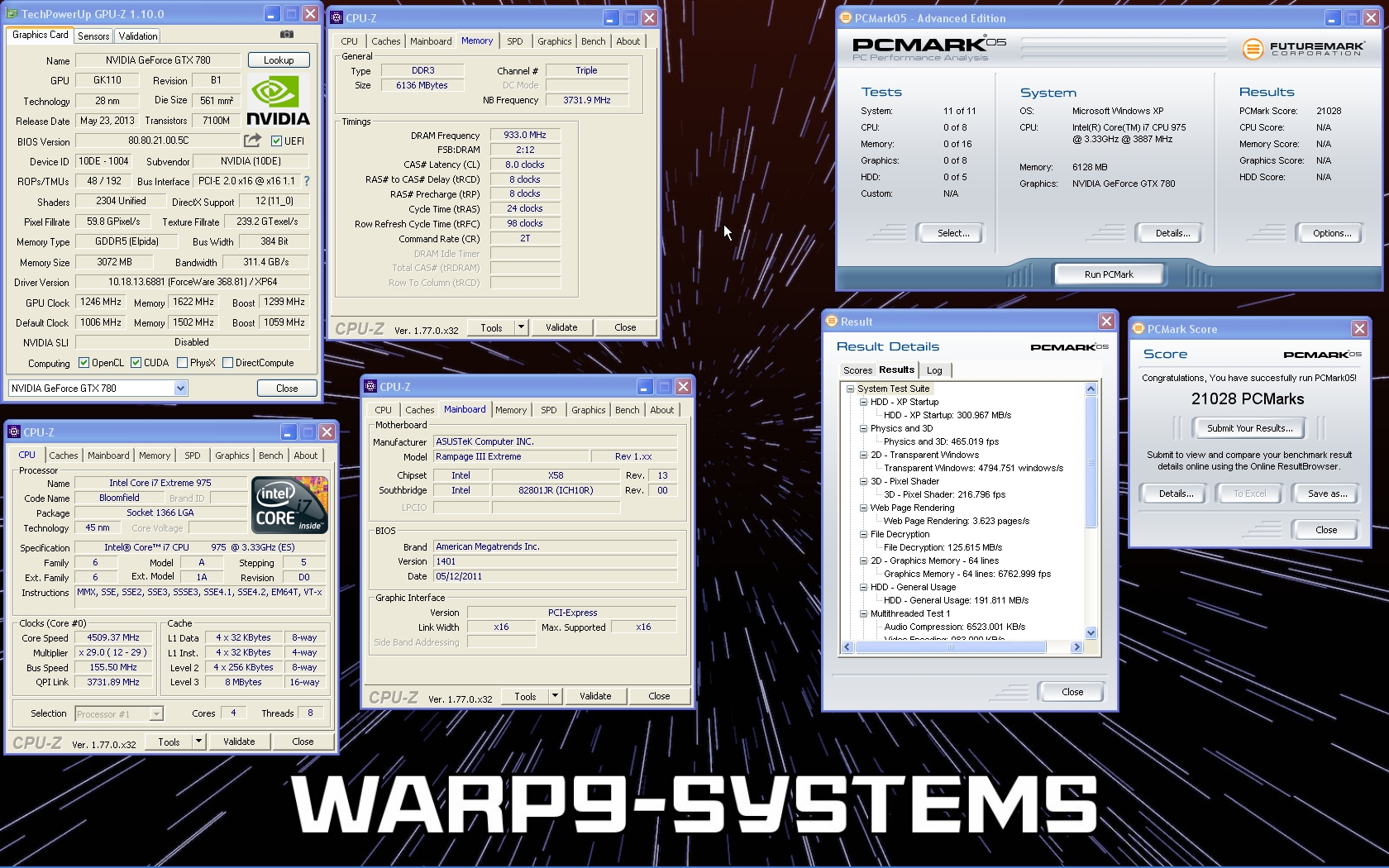Click the Result window title icon
The width and height of the screenshot is (1389, 868).
tap(832, 321)
